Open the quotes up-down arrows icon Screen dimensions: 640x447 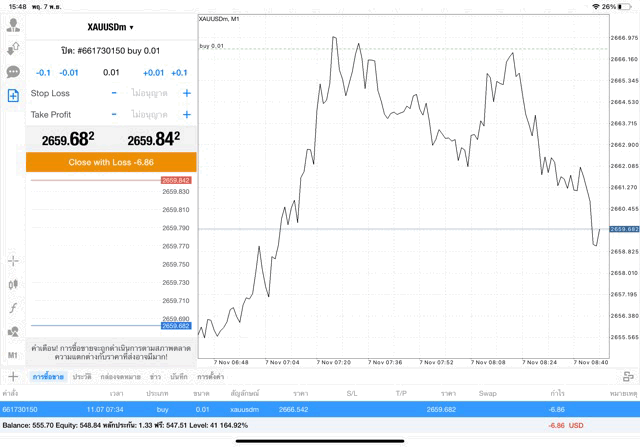(13, 48)
